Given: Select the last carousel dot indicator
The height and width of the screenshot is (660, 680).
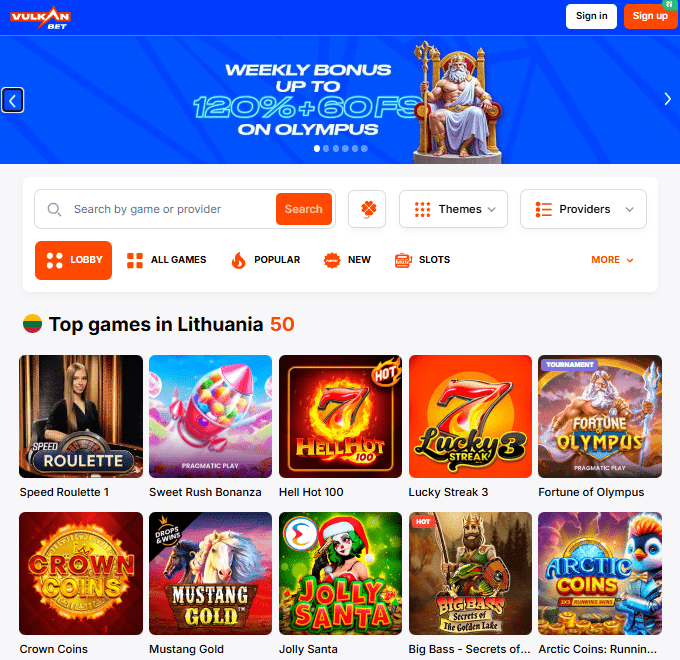Looking at the screenshot, I should pos(364,149).
